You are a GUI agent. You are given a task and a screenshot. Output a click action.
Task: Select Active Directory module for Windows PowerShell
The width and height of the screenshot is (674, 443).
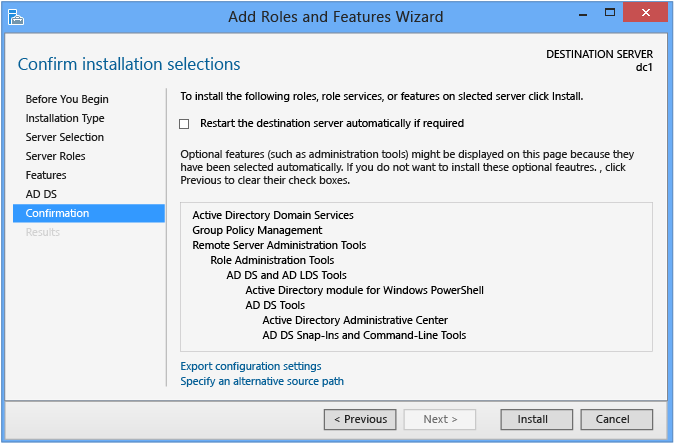tap(365, 290)
